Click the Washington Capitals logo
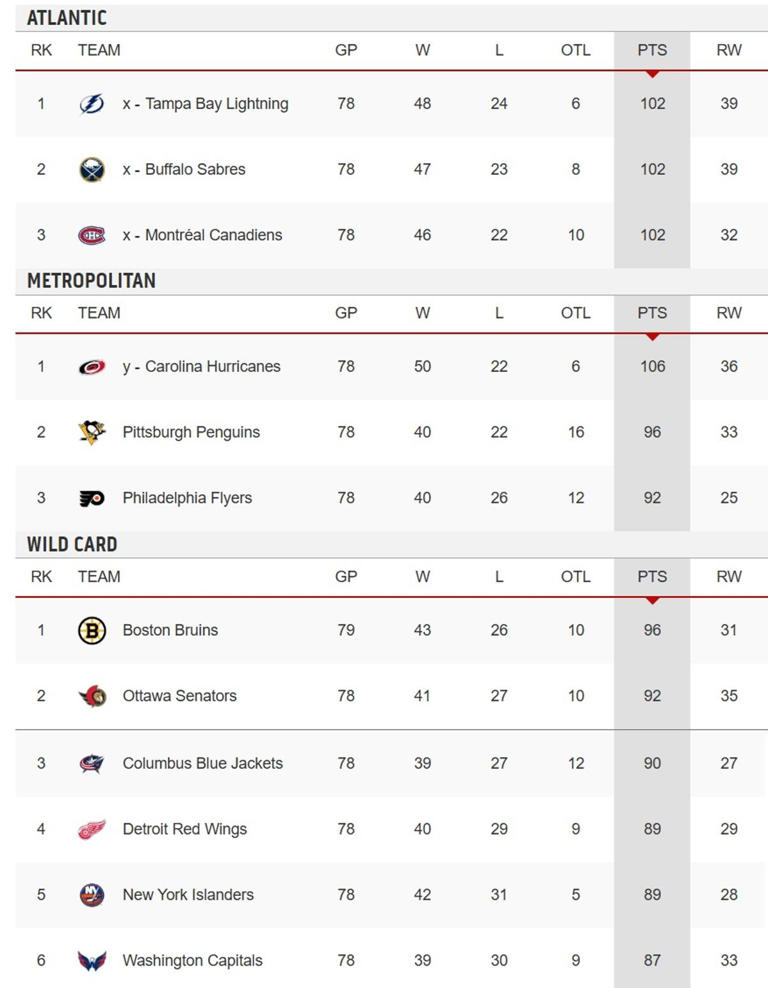 (92, 962)
